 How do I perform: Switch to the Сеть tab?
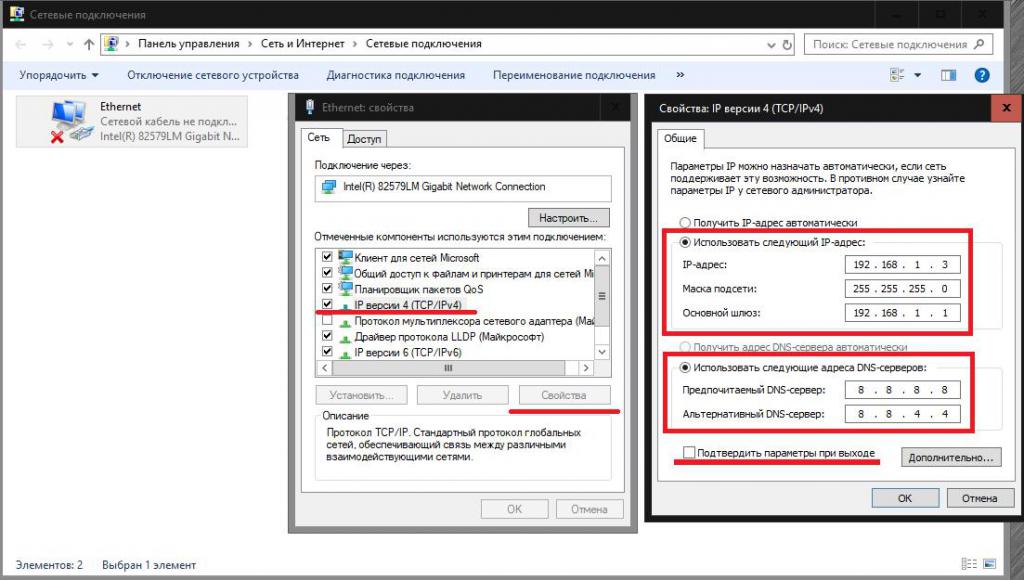tap(319, 137)
